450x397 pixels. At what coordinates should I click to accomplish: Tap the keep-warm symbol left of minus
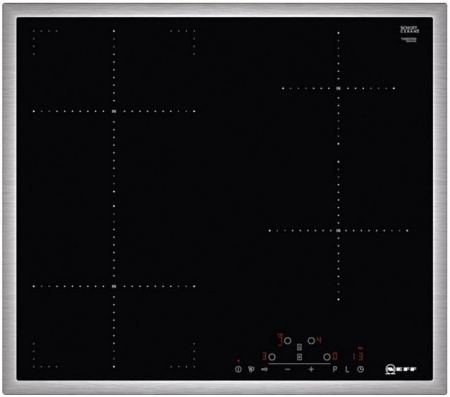(x=264, y=369)
